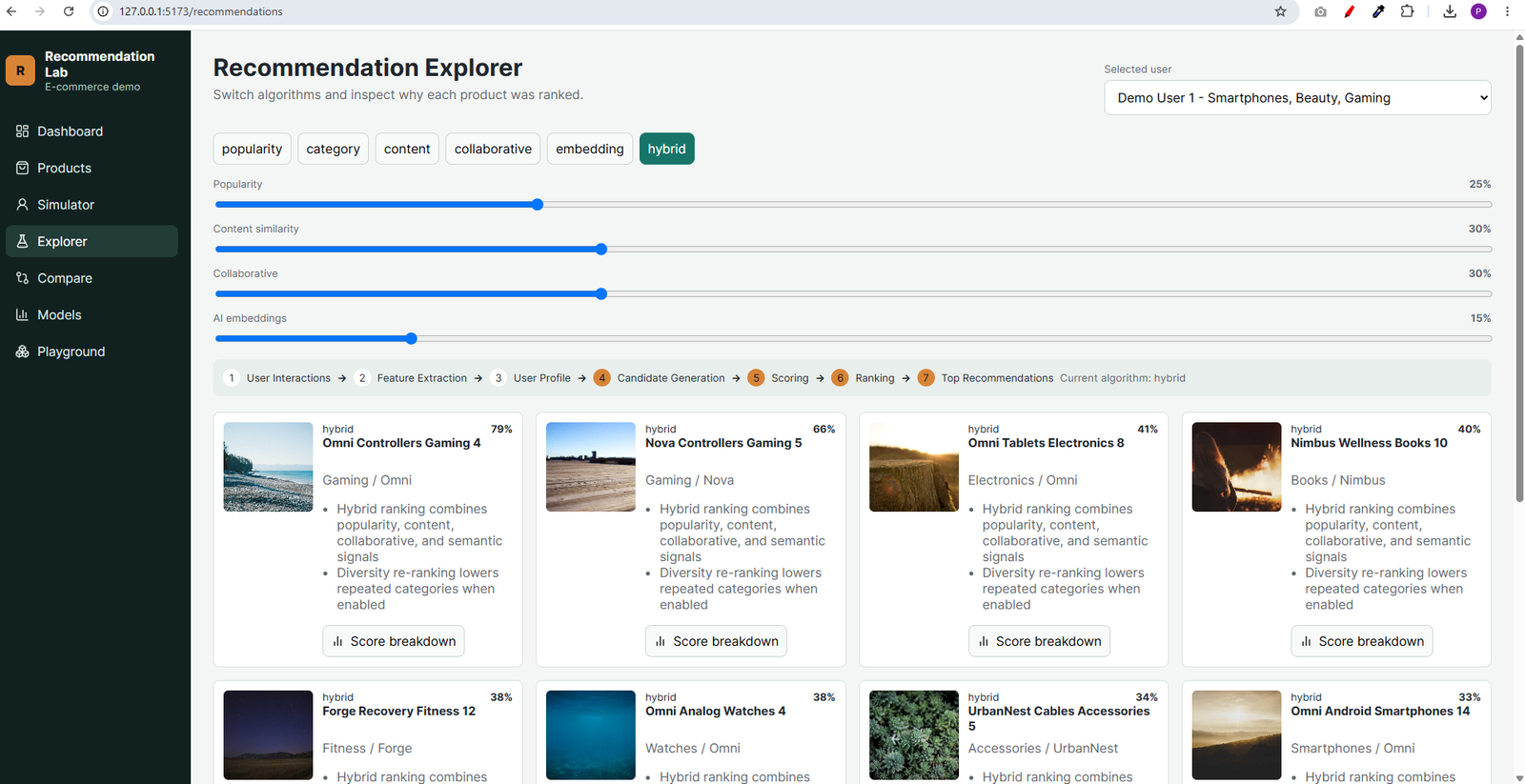Go to Products in the sidebar

point(91,168)
